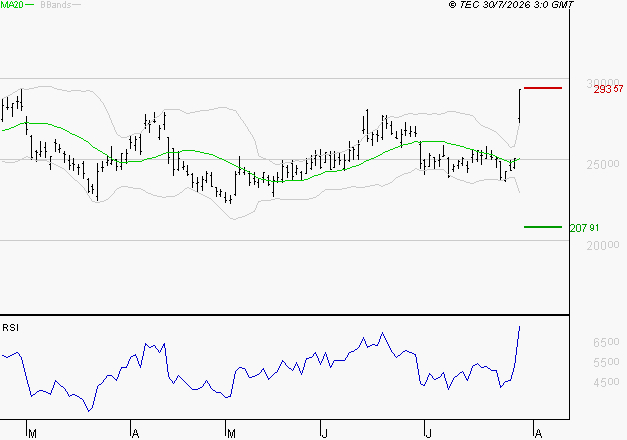Click the 200.00 price axis label
The height and width of the screenshot is (440, 627).
coord(603,245)
